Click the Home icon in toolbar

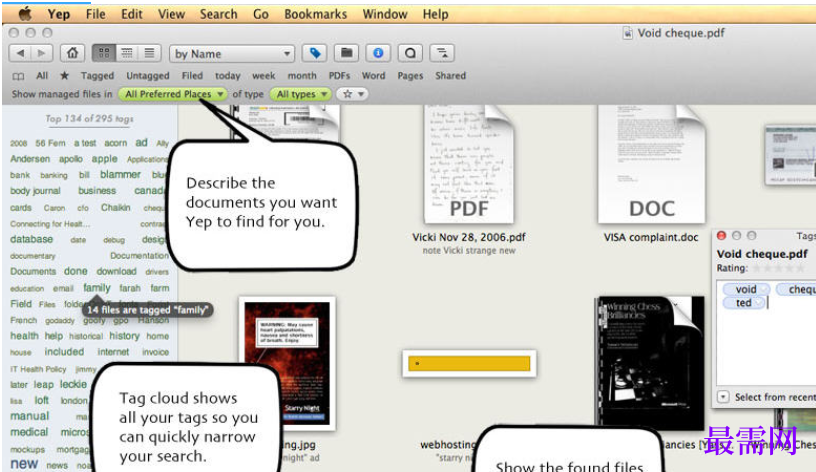[72, 53]
